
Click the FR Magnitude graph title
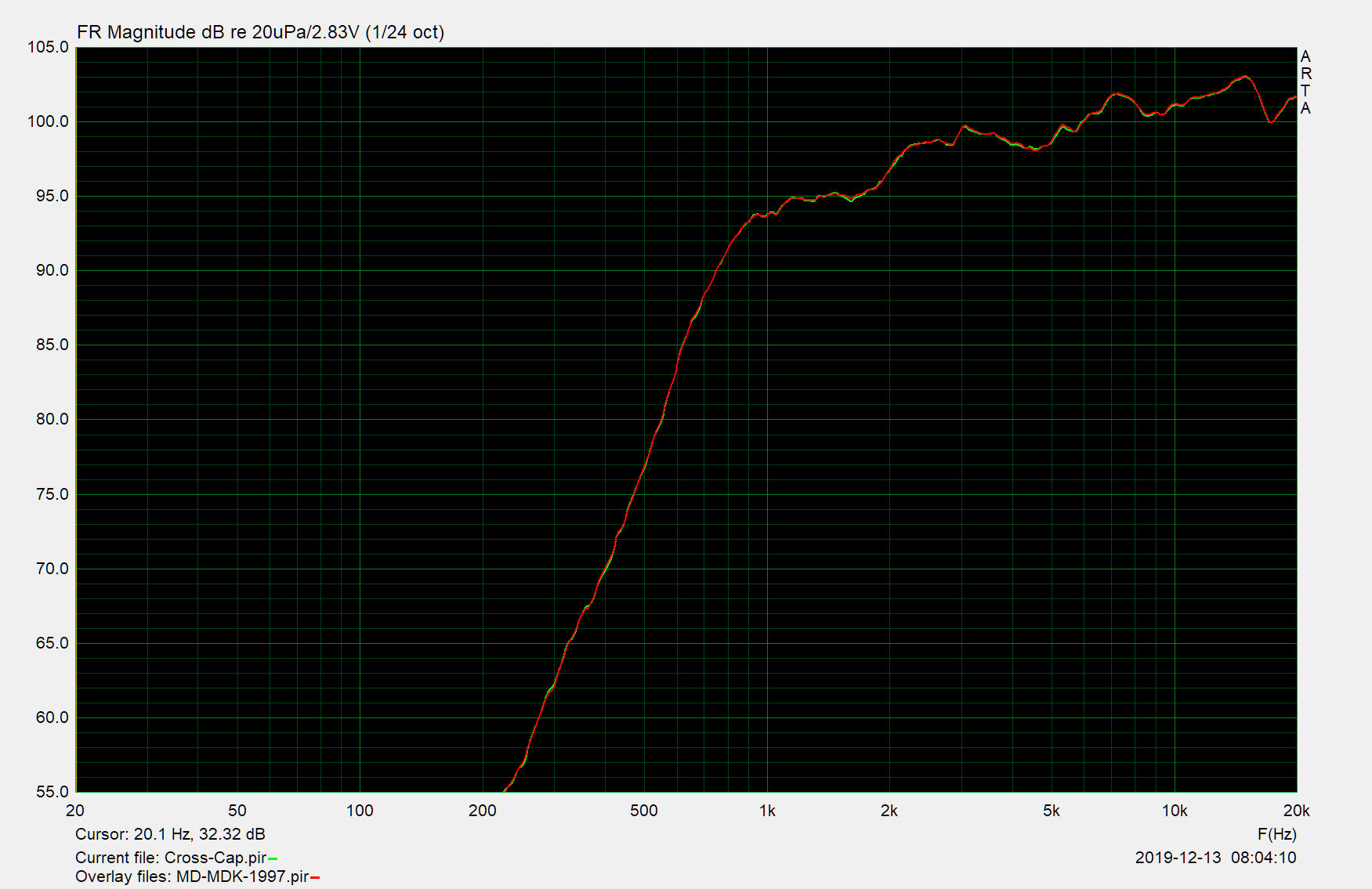point(260,32)
